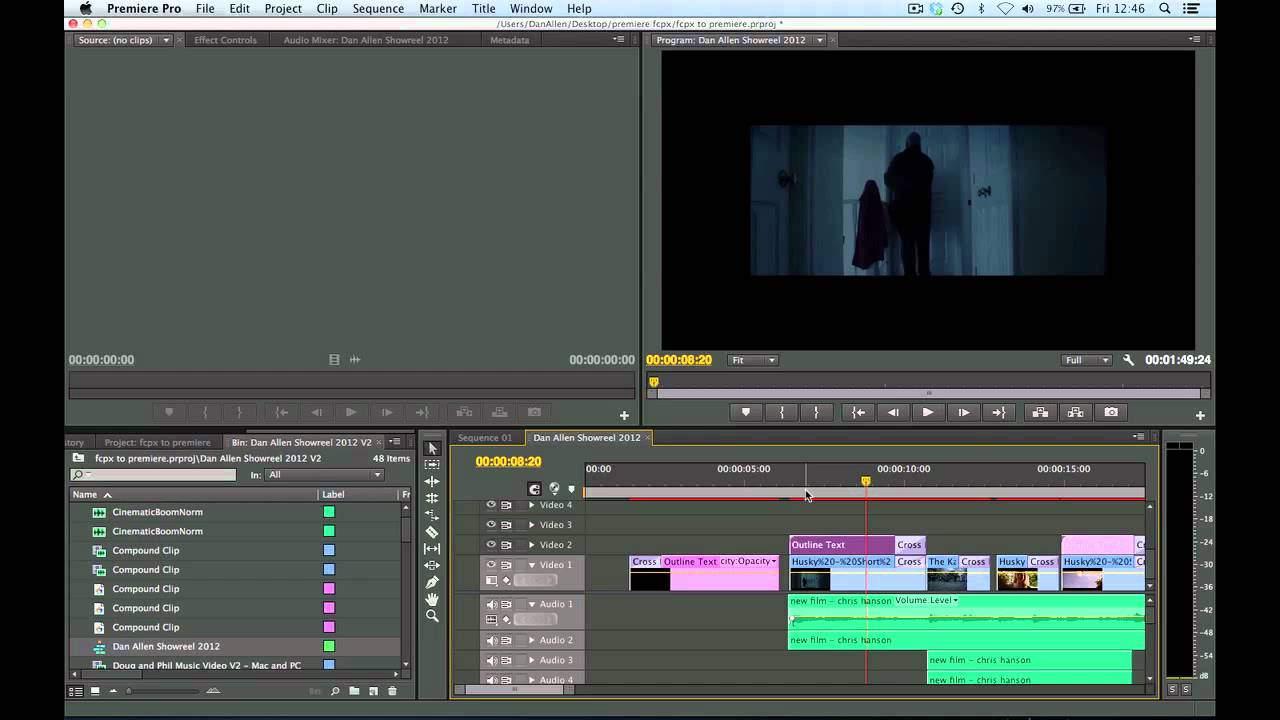
Task: Open Program monitor settings wrench
Action: click(1128, 360)
